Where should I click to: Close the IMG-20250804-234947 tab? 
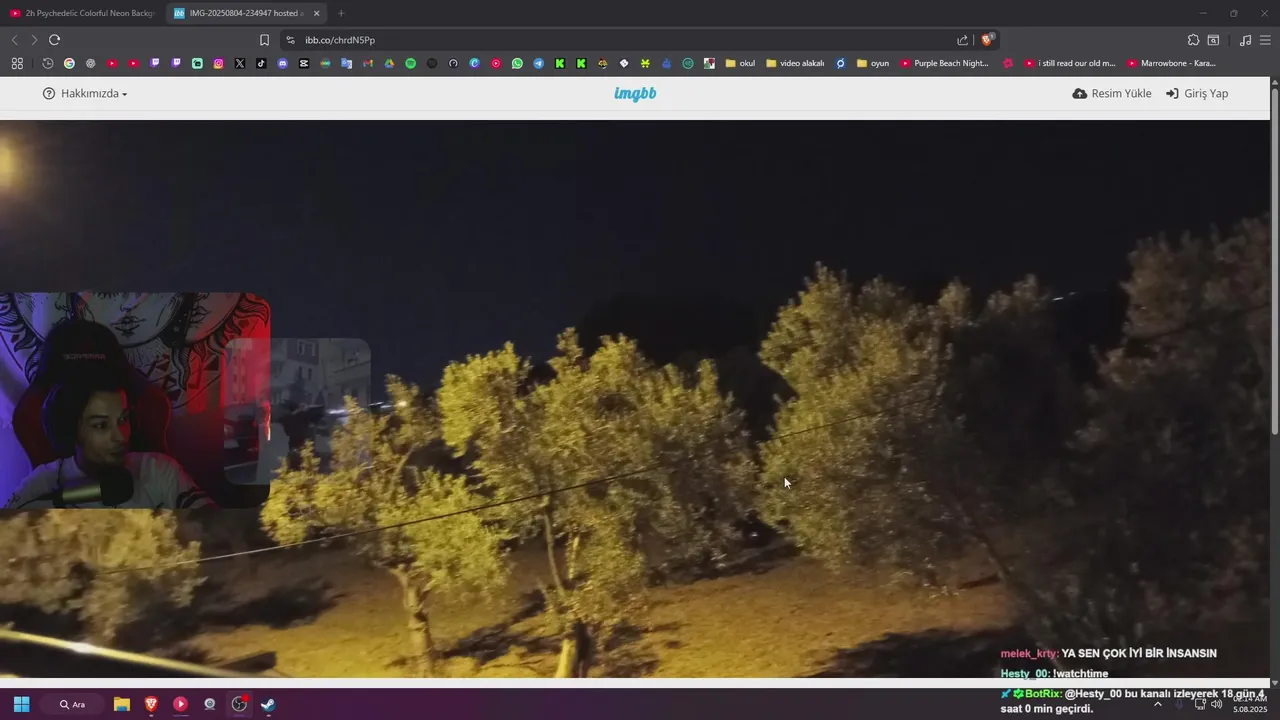(317, 13)
